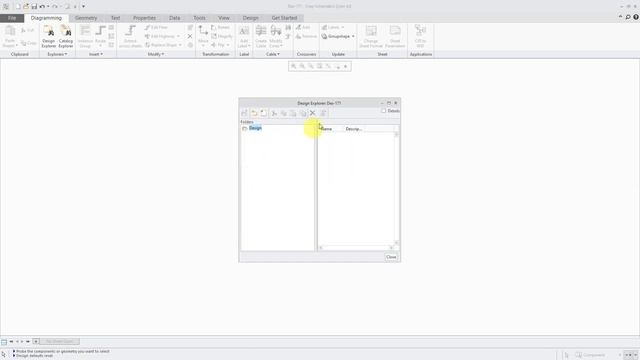The height and width of the screenshot is (360, 640).
Task: Click the command search magnifier icon
Action: tap(628, 17)
